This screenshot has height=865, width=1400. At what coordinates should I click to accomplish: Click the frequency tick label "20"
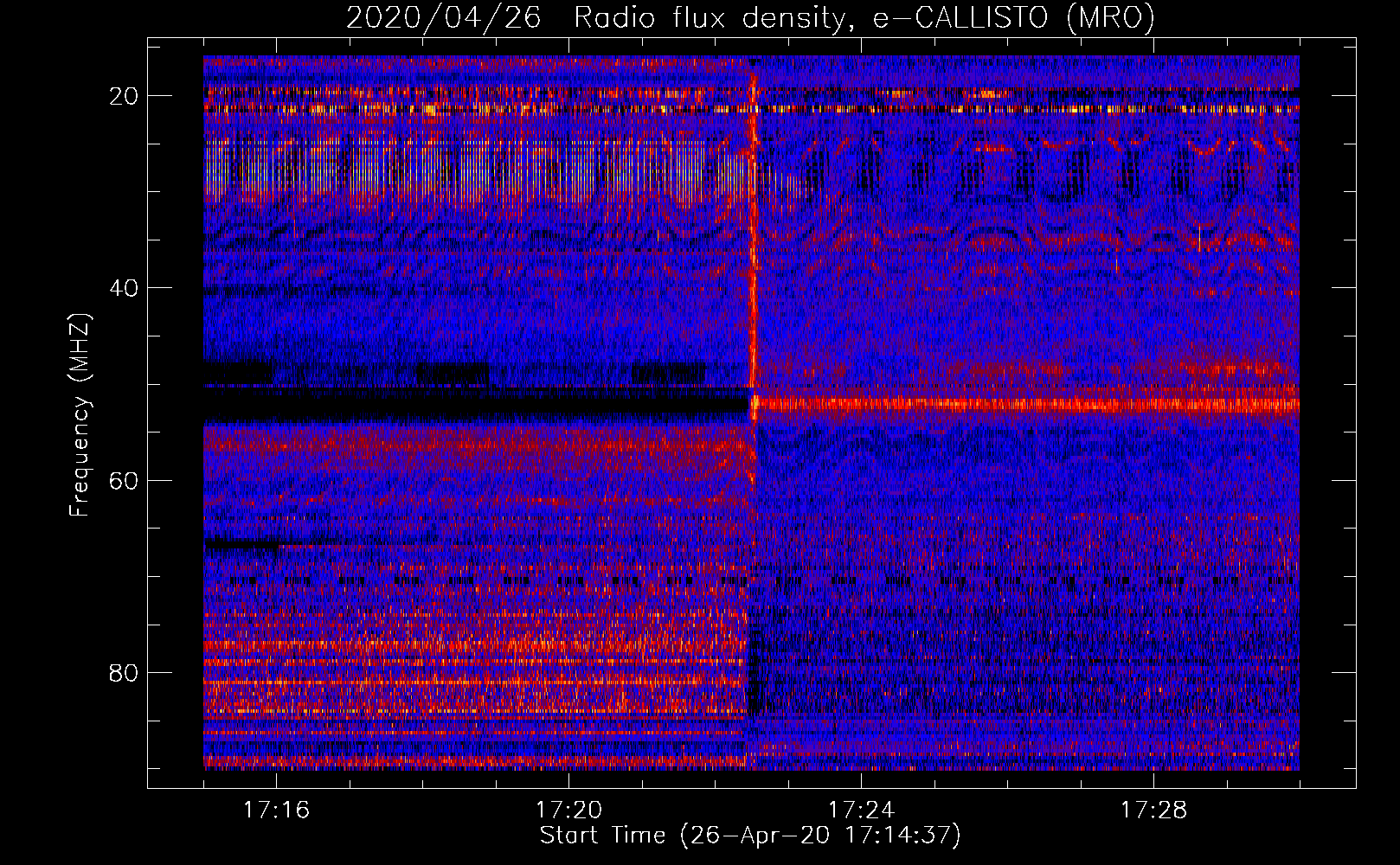125,96
